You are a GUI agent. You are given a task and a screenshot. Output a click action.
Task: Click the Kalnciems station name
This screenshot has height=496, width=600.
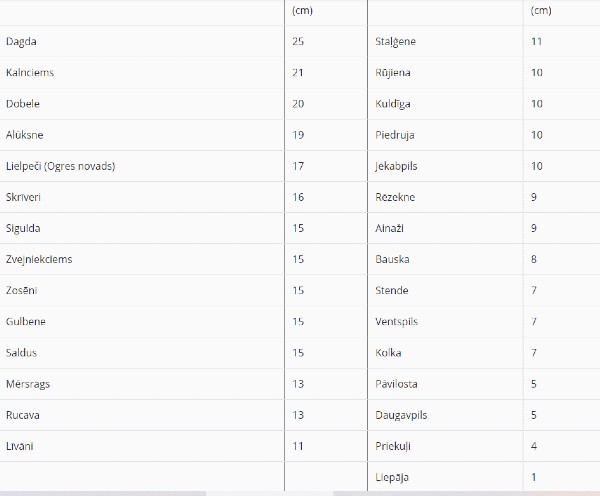click(30, 72)
